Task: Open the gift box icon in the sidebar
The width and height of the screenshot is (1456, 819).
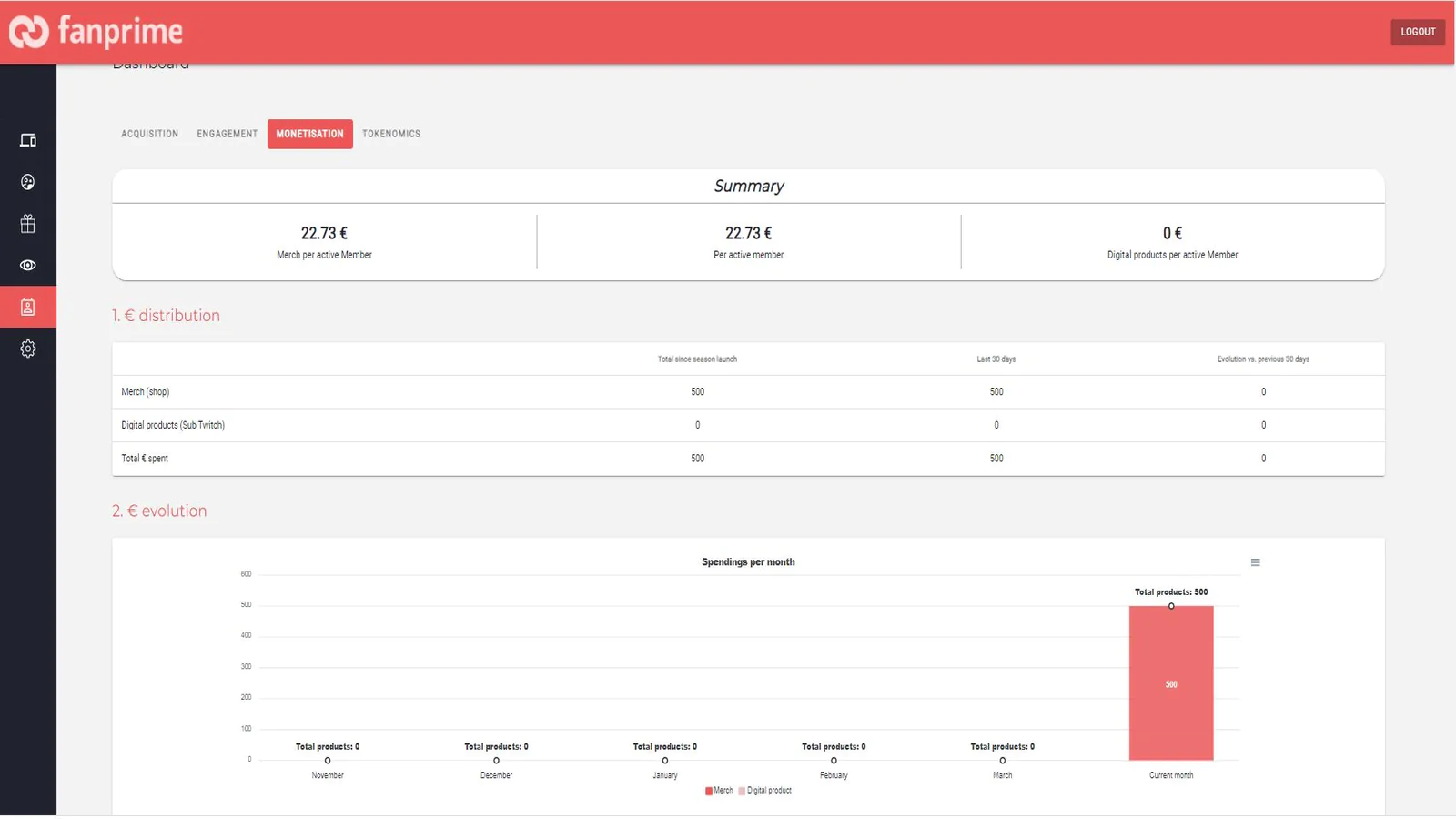Action: click(x=28, y=224)
